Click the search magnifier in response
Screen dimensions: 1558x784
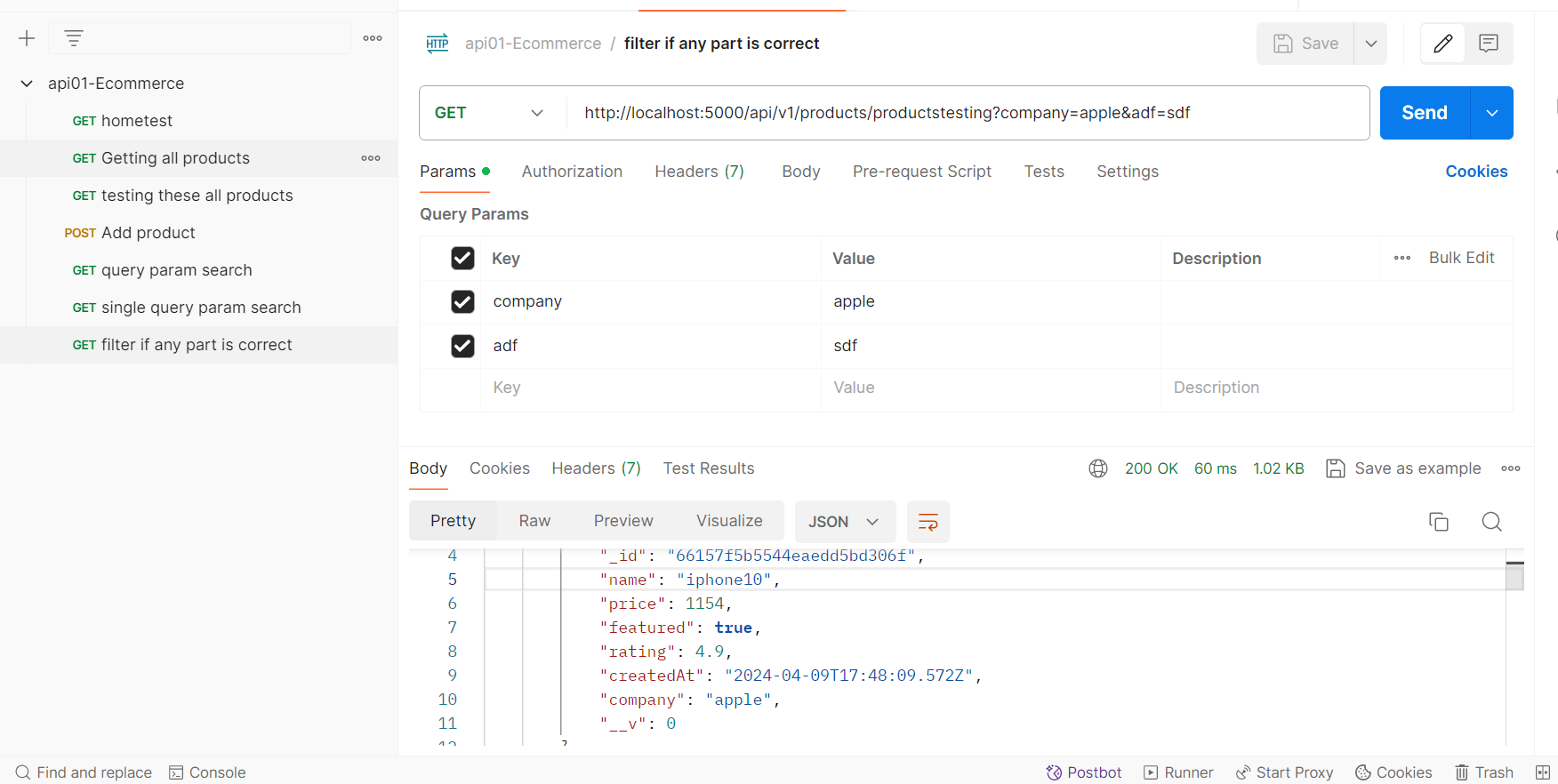pyautogui.click(x=1492, y=522)
